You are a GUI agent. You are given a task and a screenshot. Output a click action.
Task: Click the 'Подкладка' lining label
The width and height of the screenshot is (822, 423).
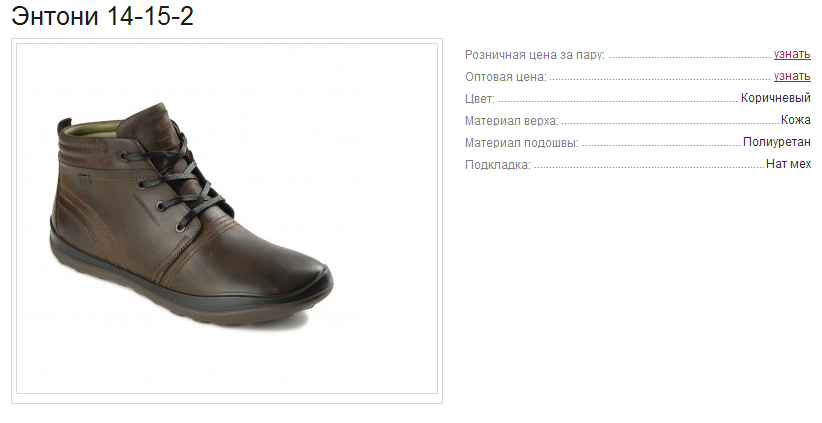click(497, 165)
